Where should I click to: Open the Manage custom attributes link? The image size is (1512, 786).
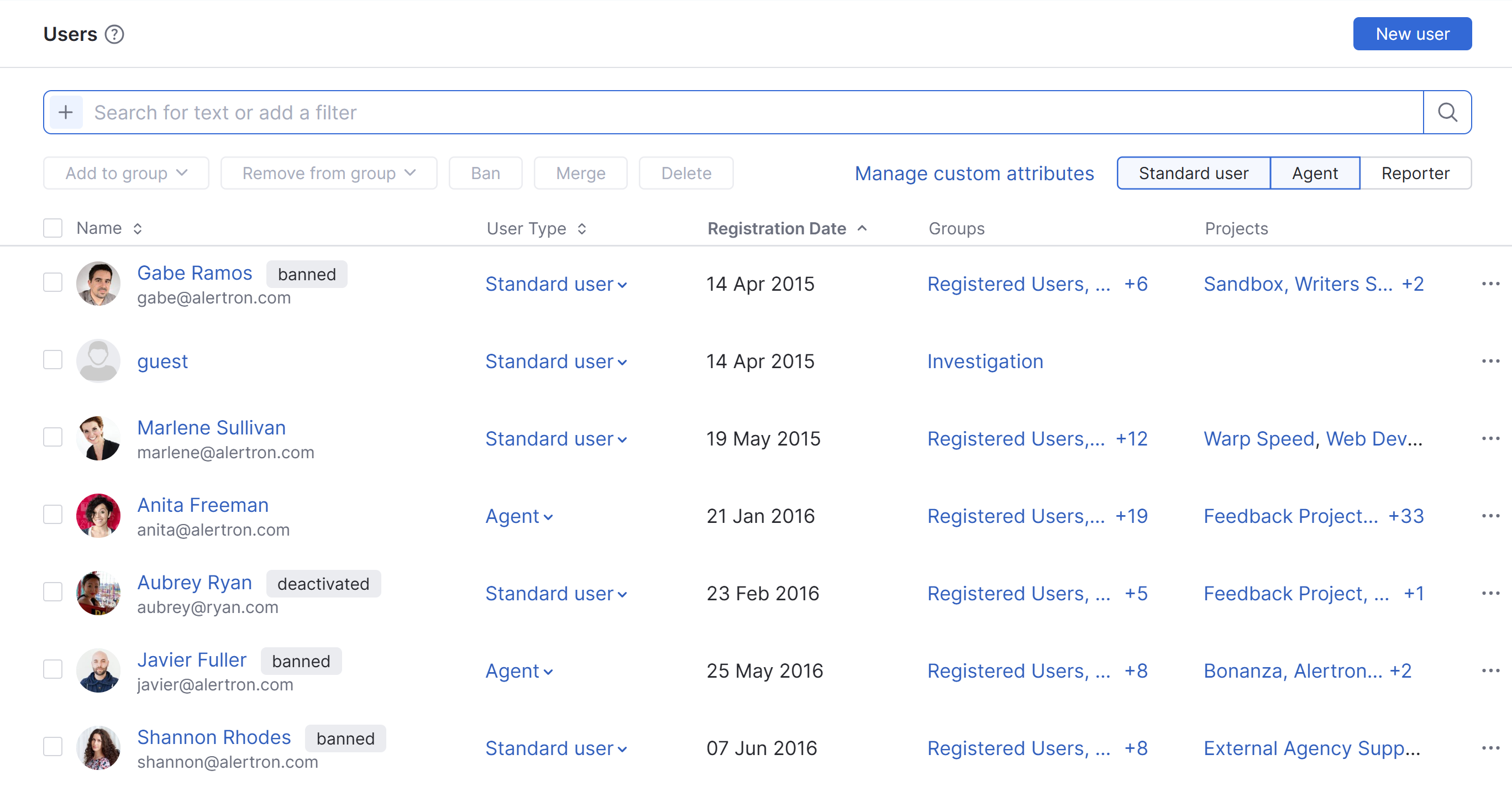pos(974,173)
